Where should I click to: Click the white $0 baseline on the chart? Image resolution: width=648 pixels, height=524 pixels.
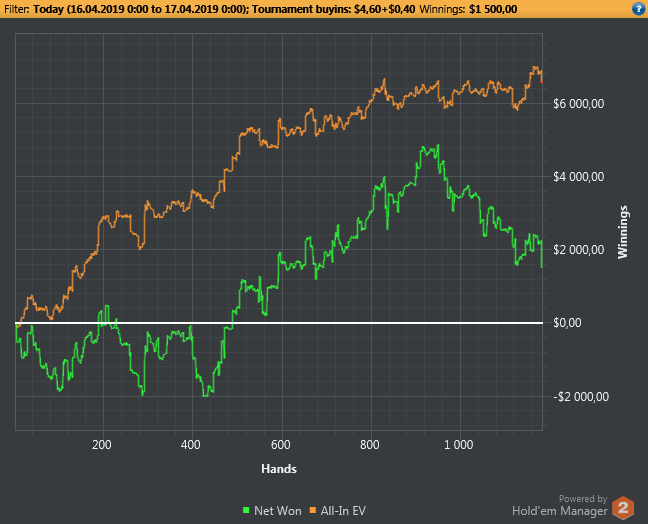click(279, 323)
